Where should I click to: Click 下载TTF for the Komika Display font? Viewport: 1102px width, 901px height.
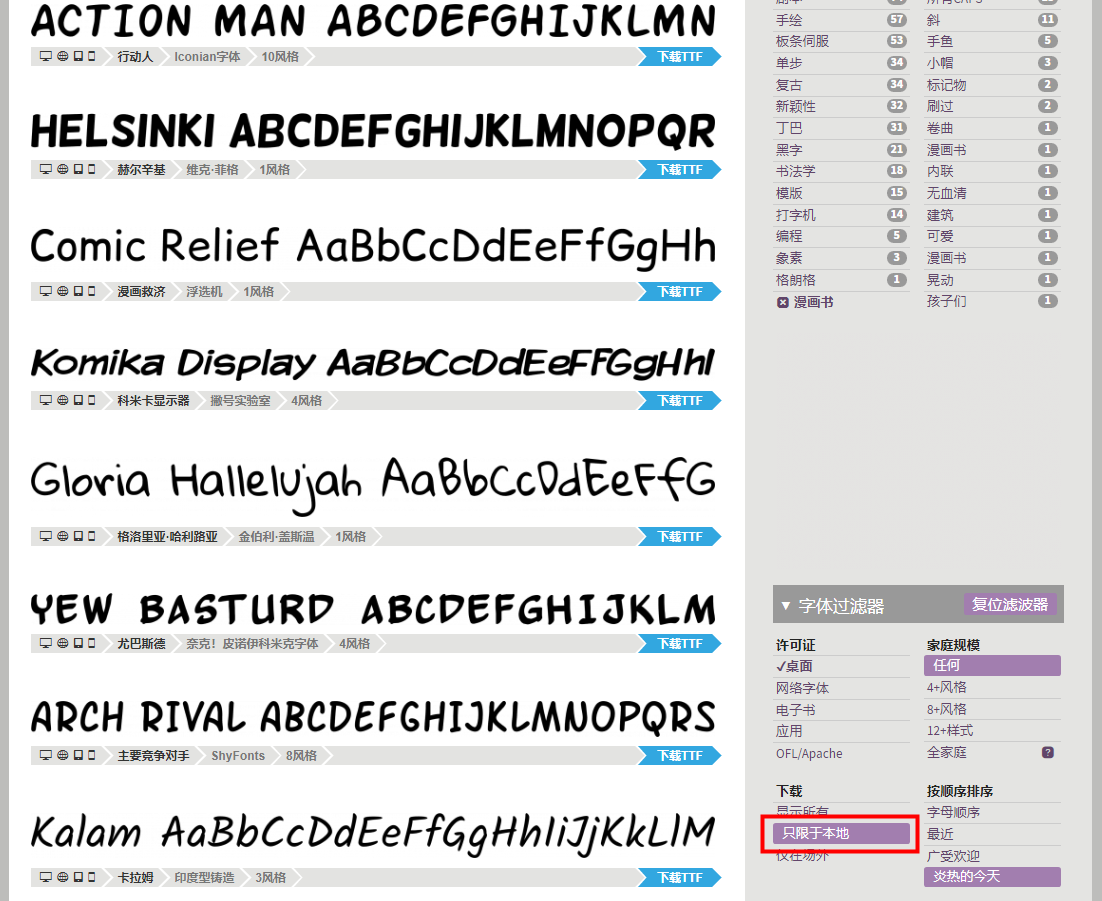click(680, 400)
